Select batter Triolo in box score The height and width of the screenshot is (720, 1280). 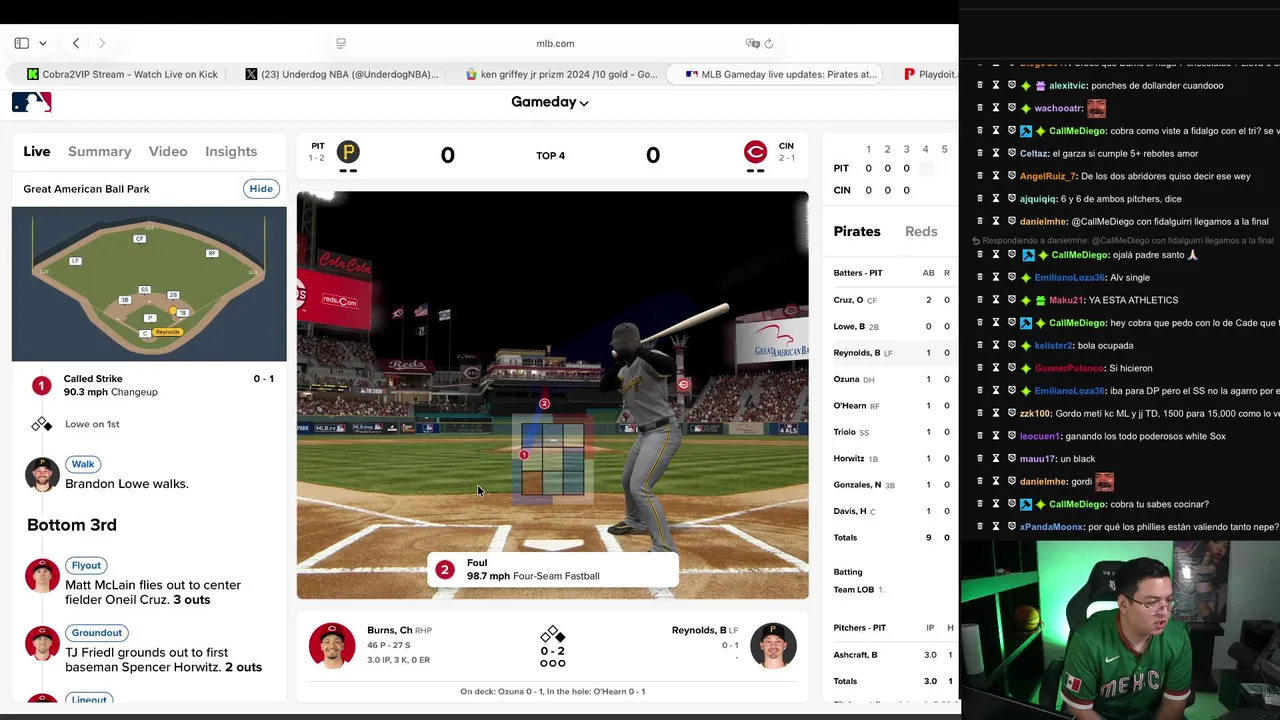pos(845,432)
